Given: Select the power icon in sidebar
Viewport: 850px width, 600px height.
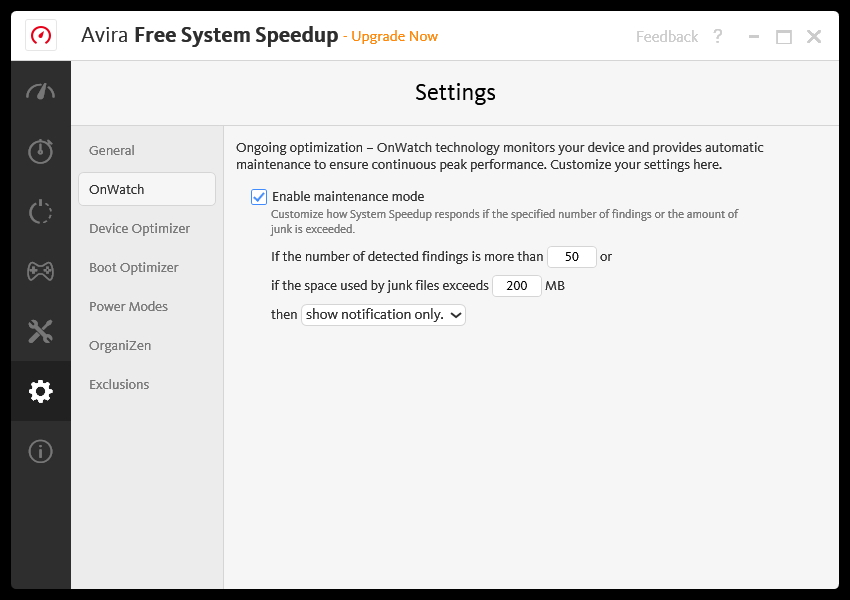Looking at the screenshot, I should click(41, 211).
